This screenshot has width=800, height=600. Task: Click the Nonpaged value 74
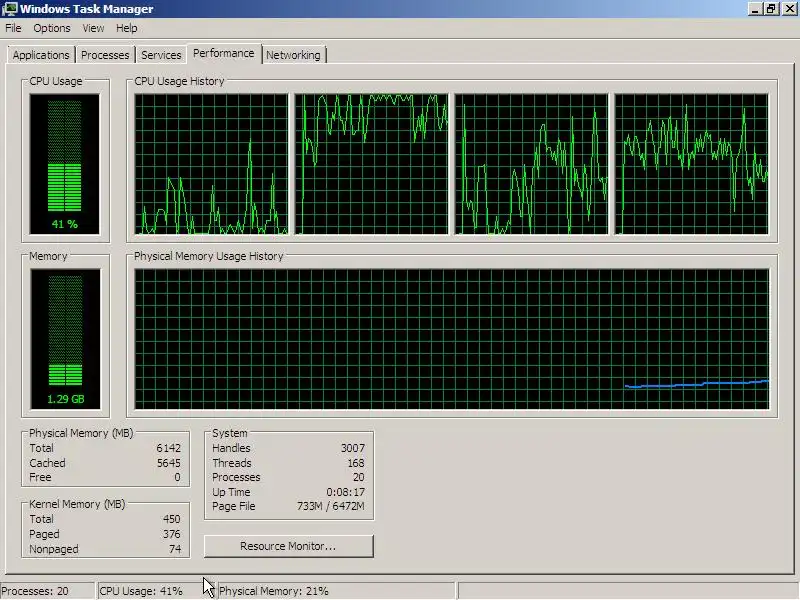(x=175, y=549)
